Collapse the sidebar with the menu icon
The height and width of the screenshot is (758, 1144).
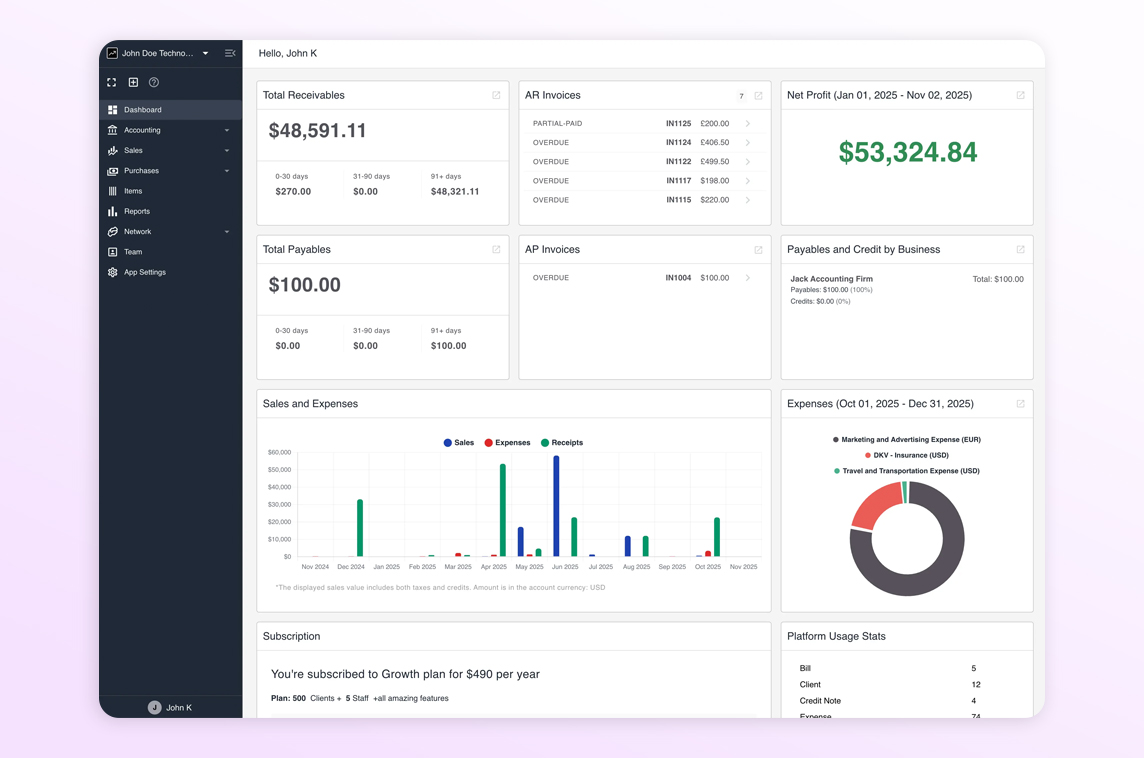[x=230, y=53]
